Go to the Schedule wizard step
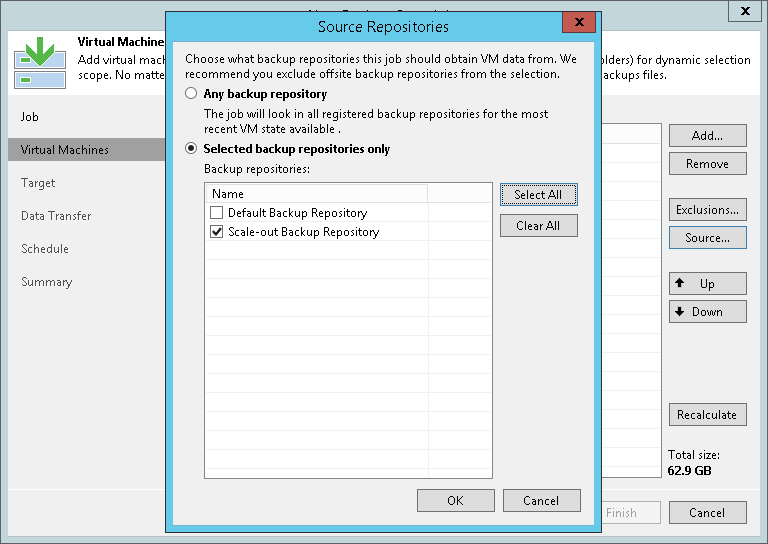Image resolution: width=768 pixels, height=544 pixels. point(45,249)
